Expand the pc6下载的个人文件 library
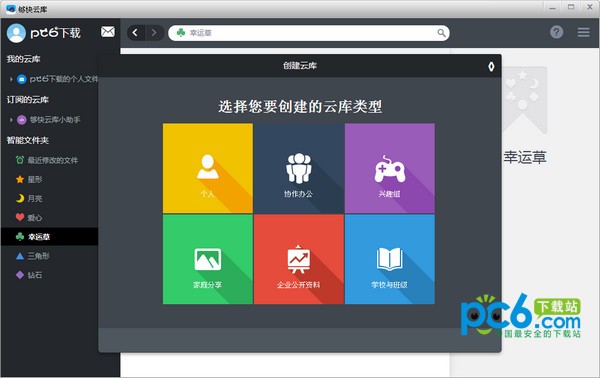 click(x=11, y=79)
